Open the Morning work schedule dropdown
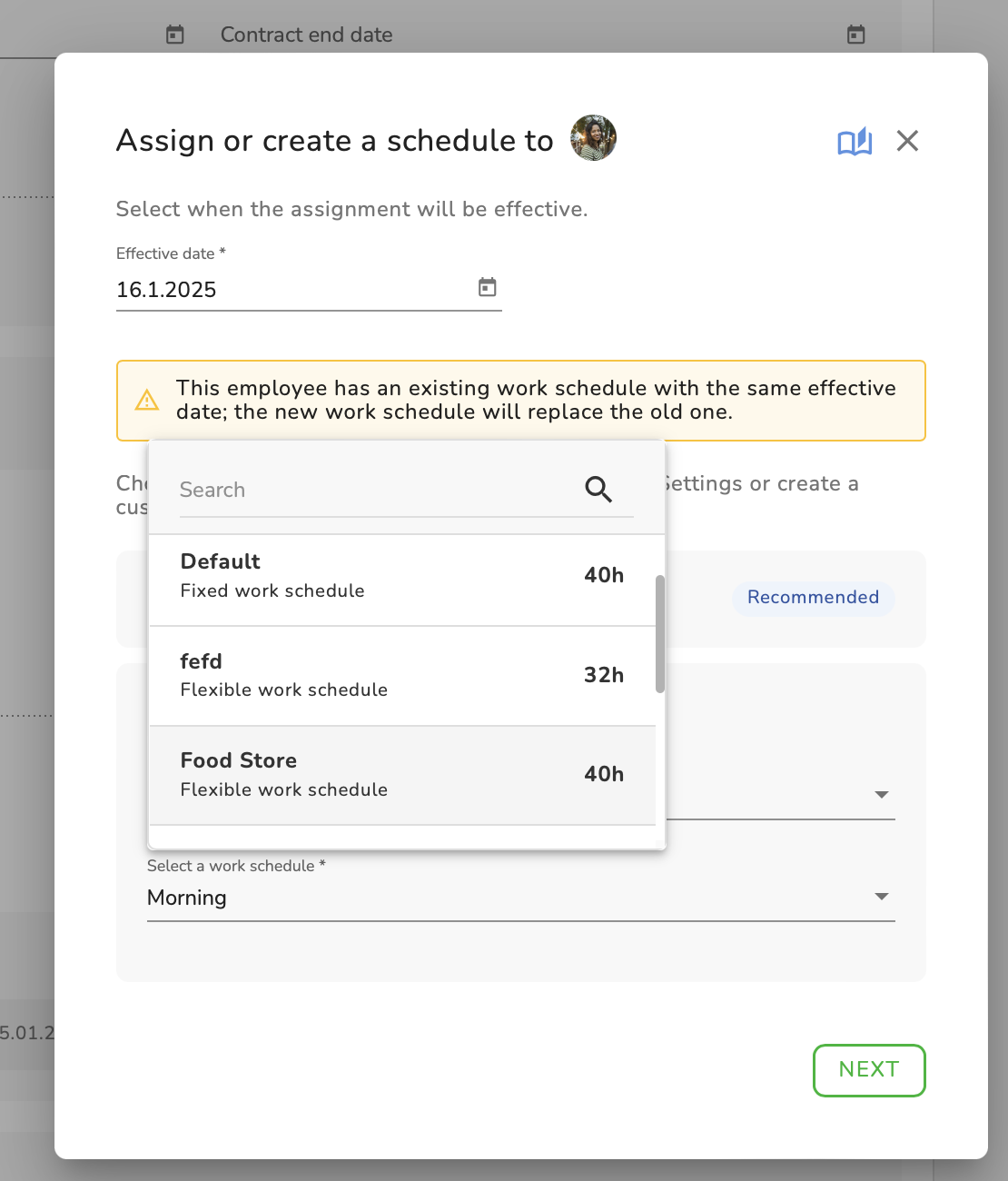 pos(509,898)
